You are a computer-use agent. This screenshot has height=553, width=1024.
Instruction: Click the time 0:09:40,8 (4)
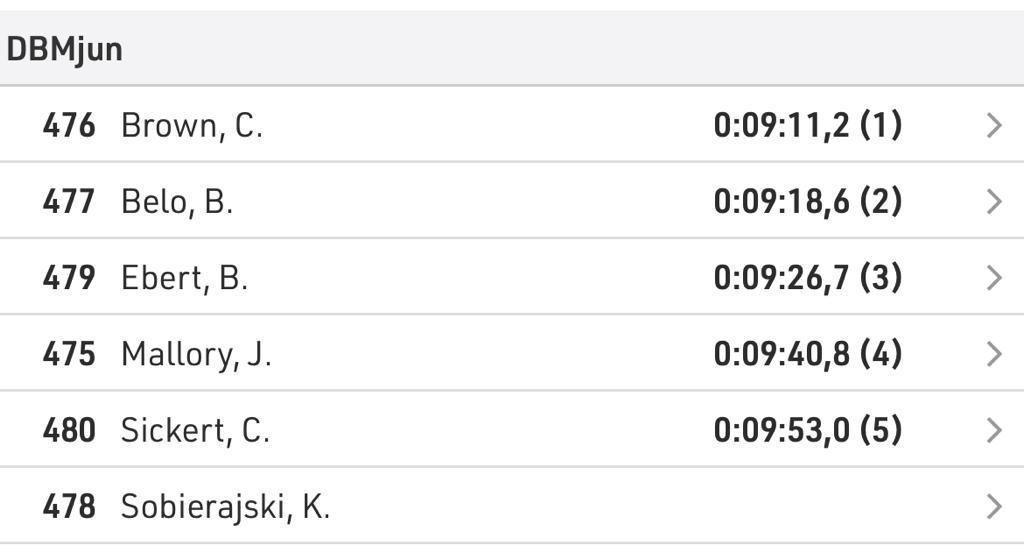point(807,354)
